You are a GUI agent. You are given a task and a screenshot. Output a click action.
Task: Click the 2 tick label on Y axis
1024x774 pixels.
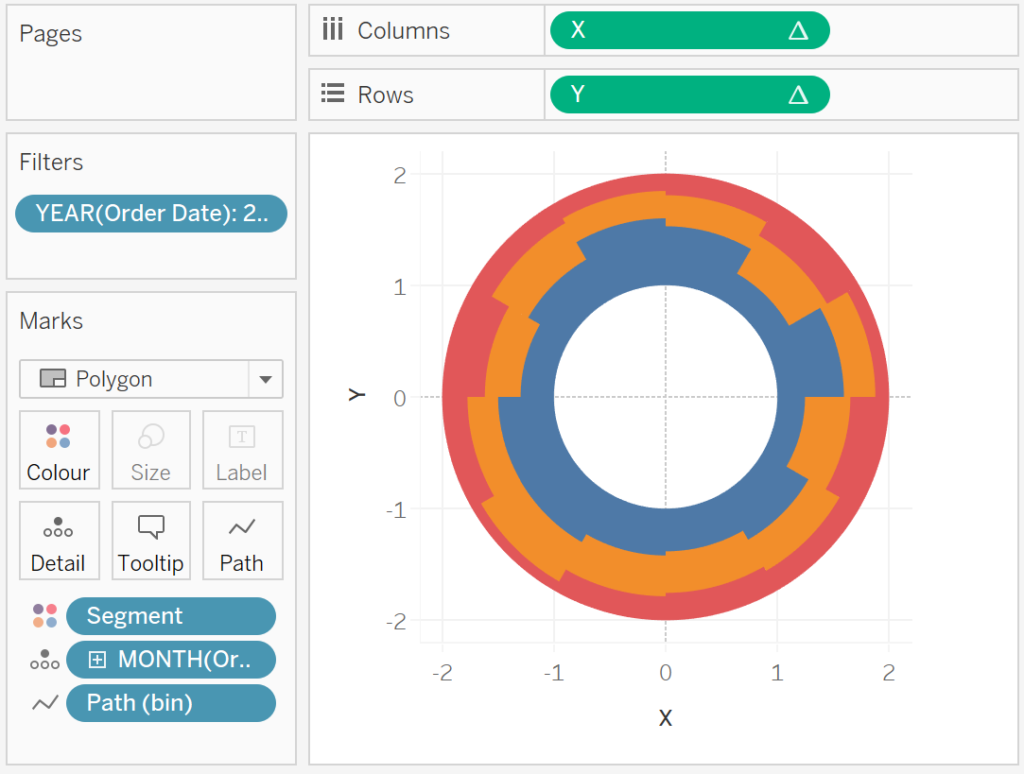point(400,175)
